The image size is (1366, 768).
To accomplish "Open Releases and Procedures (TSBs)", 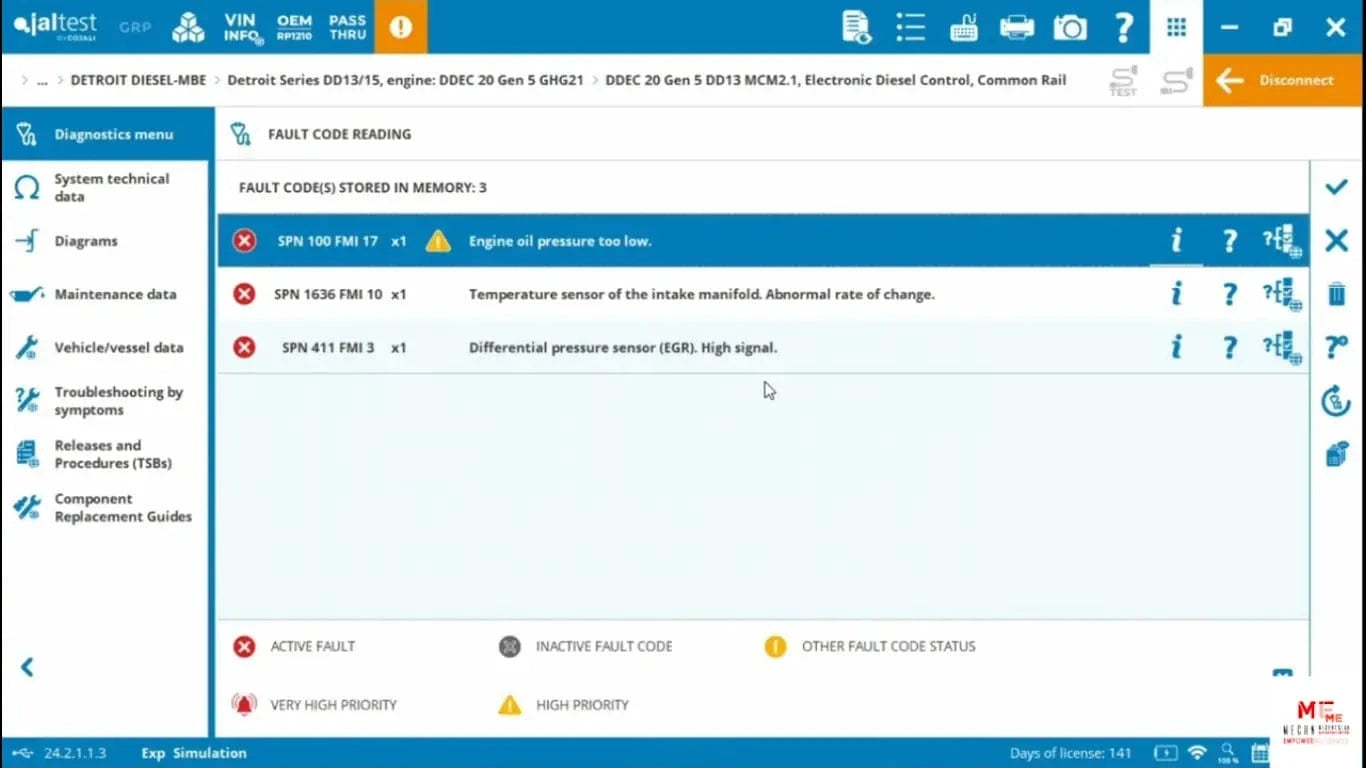I will click(x=107, y=454).
